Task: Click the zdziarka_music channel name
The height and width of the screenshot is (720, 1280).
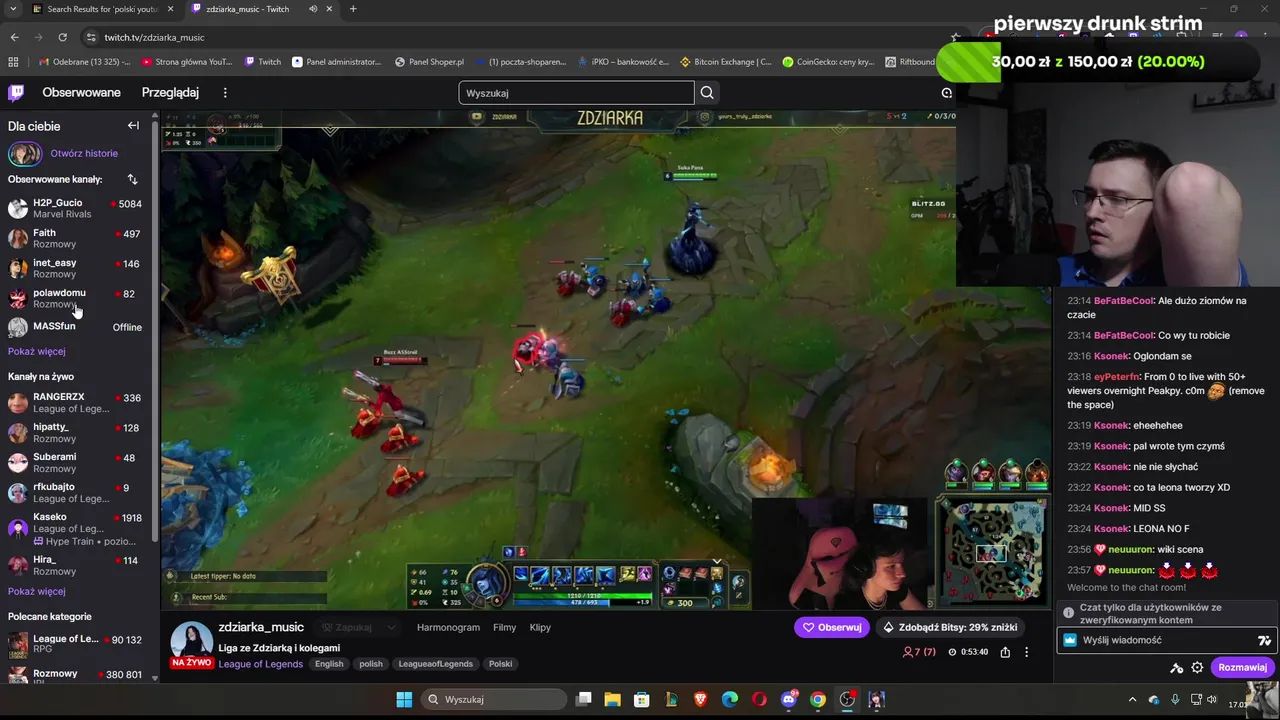Action: coord(261,627)
